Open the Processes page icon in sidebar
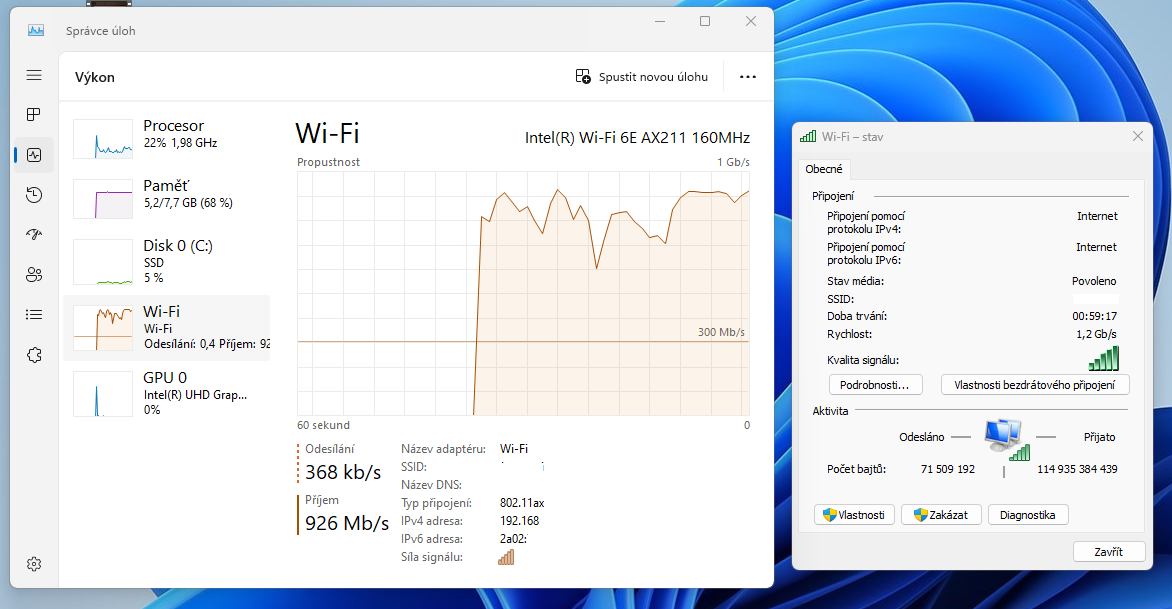 coord(34,114)
